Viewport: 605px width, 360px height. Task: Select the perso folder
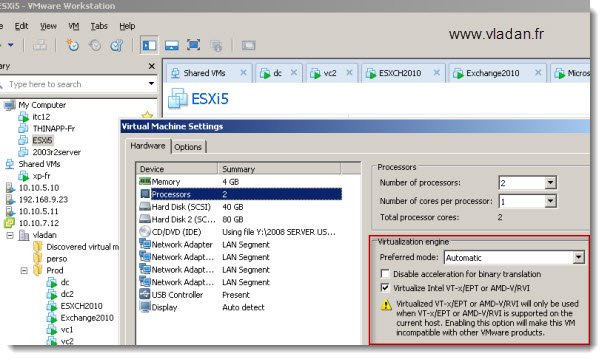pyautogui.click(x=57, y=259)
